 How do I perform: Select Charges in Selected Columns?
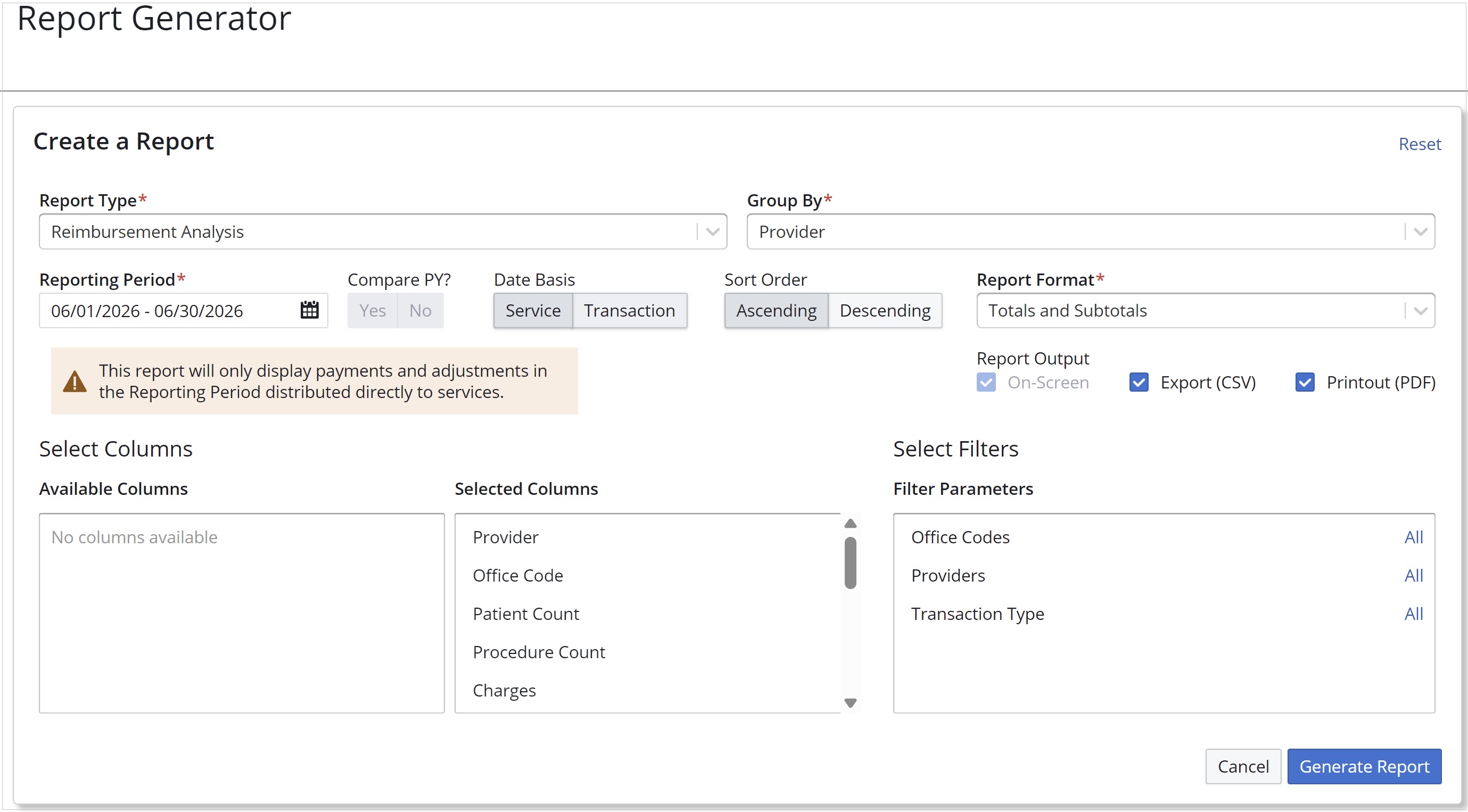point(647,690)
